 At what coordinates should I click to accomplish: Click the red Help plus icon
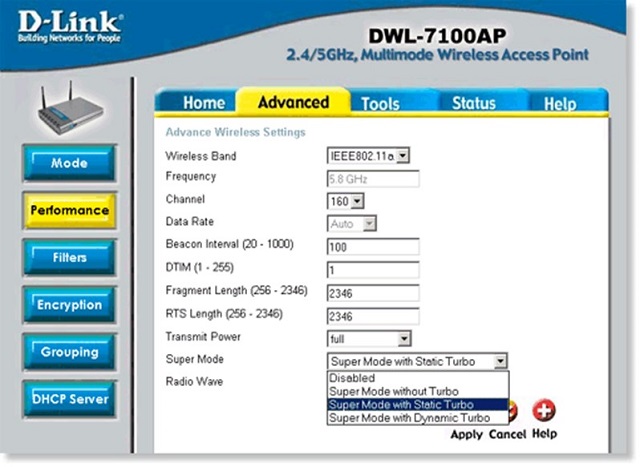pos(545,410)
